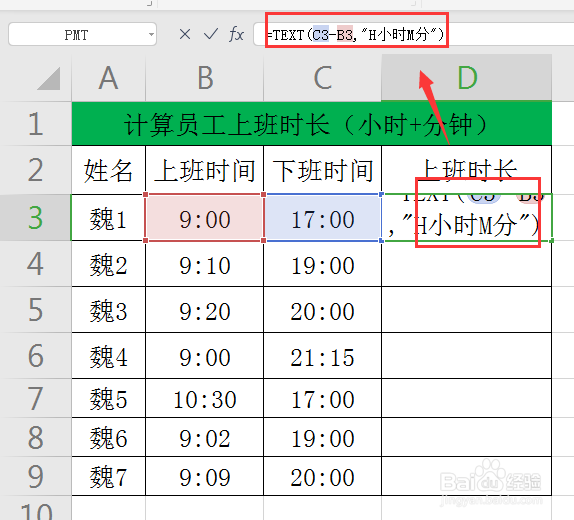Image resolution: width=574 pixels, height=520 pixels.
Task: Click cell showing 10:30
Action: click(x=204, y=398)
